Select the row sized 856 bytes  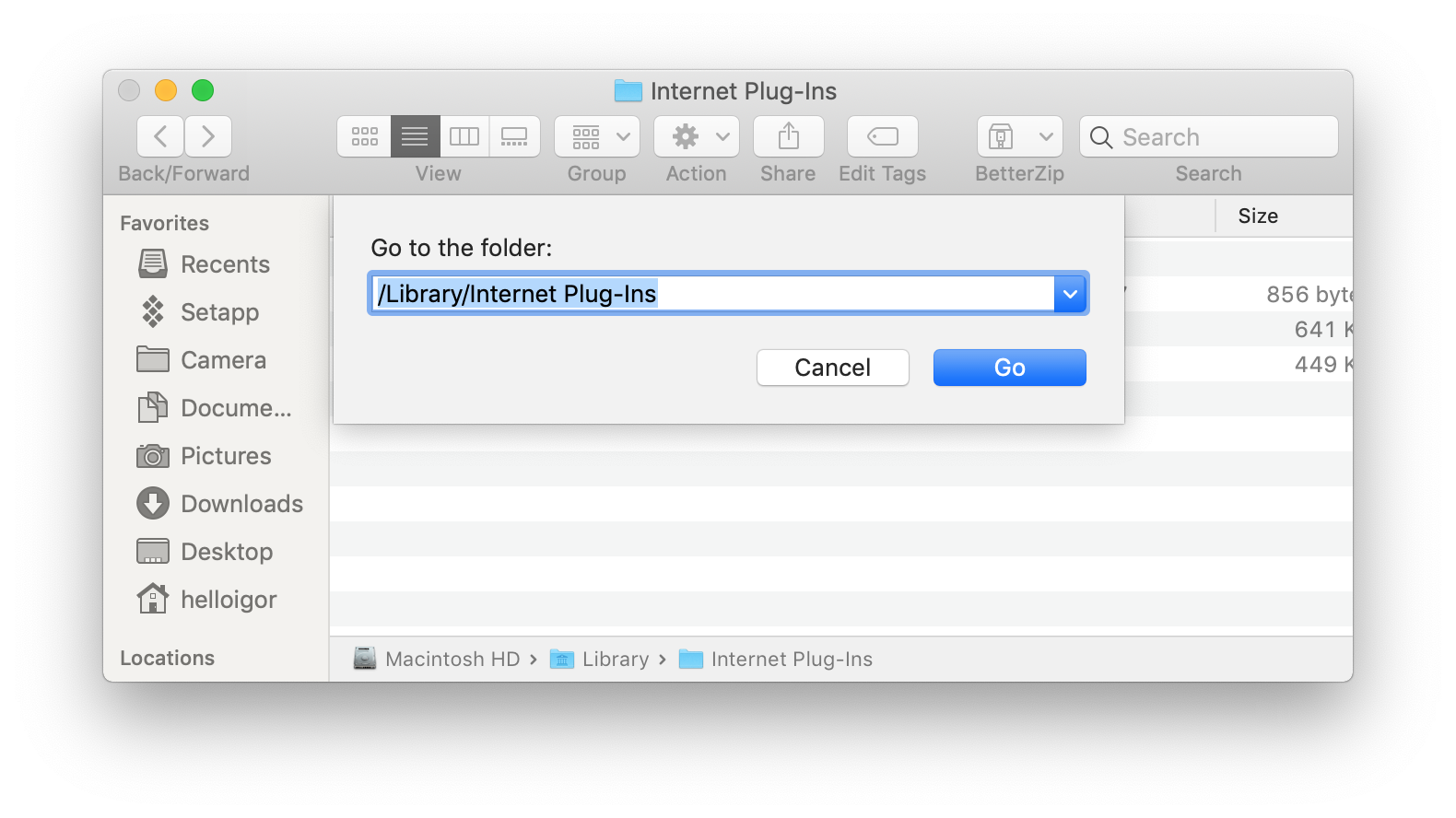pos(1239,294)
